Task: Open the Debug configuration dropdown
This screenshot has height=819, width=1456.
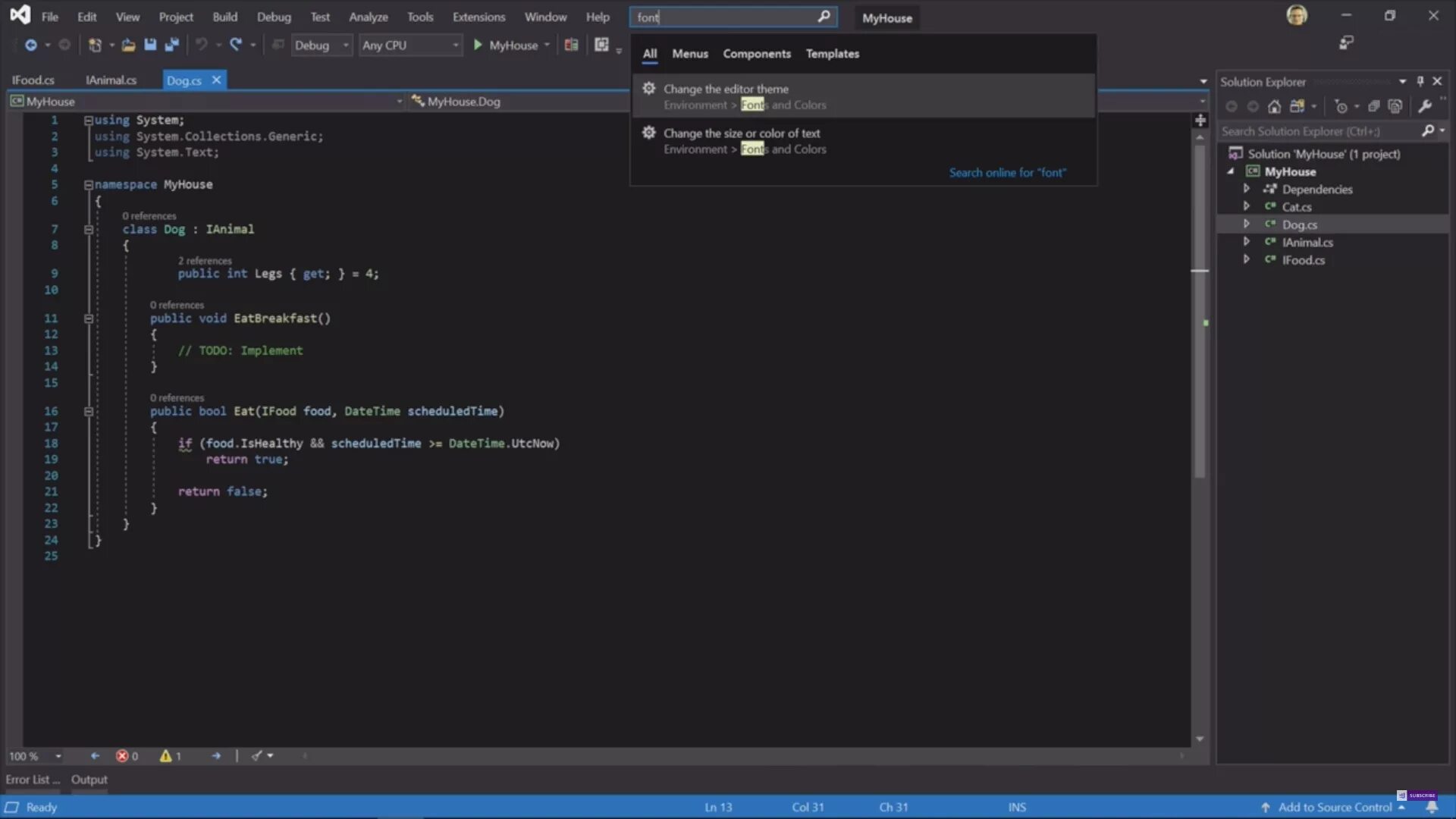Action: tap(345, 45)
